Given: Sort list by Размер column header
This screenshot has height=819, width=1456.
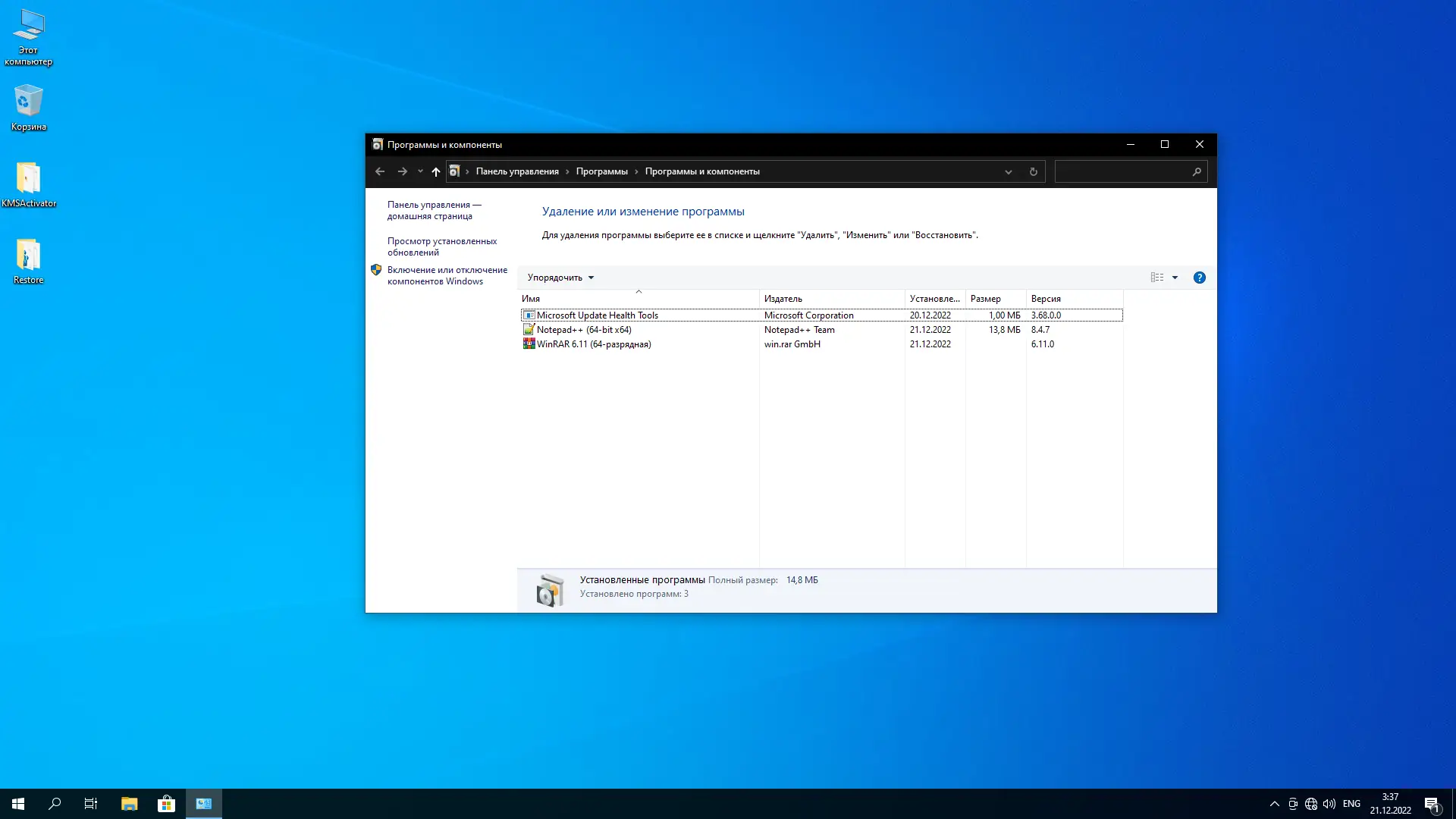Looking at the screenshot, I should click(985, 299).
